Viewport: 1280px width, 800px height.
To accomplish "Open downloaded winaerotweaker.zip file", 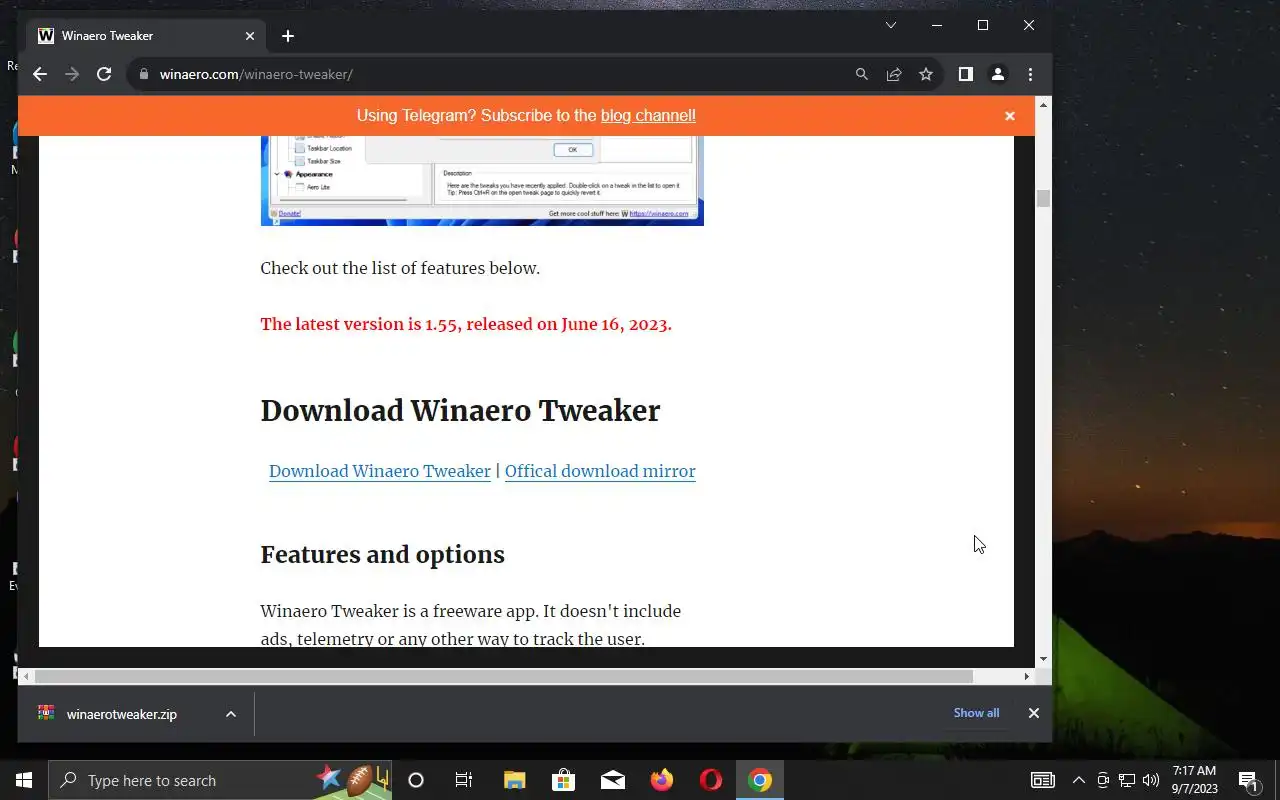I will point(122,714).
